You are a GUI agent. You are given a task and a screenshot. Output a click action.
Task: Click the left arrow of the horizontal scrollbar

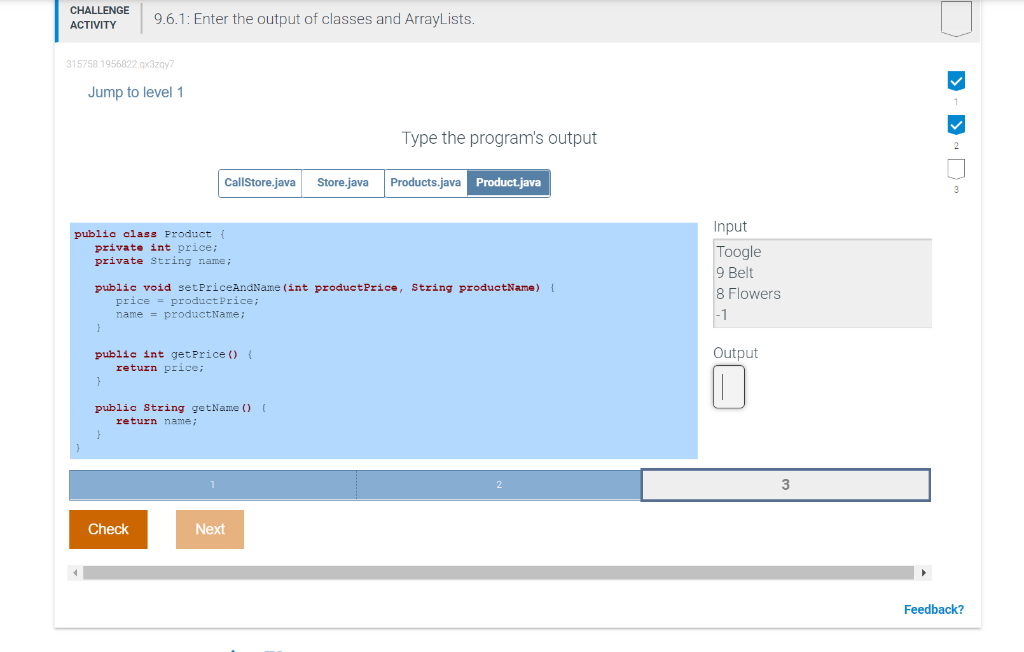click(x=75, y=572)
